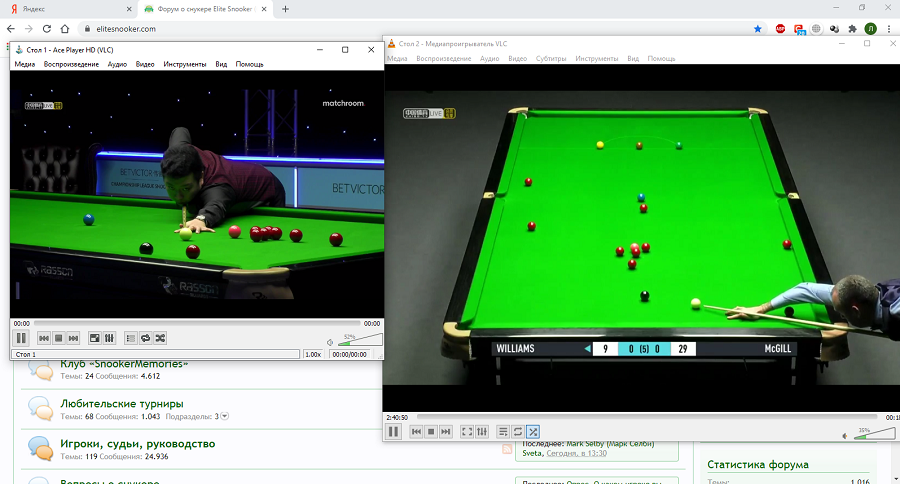
Task: Click the 1.00x playback speed field
Action: tap(313, 354)
